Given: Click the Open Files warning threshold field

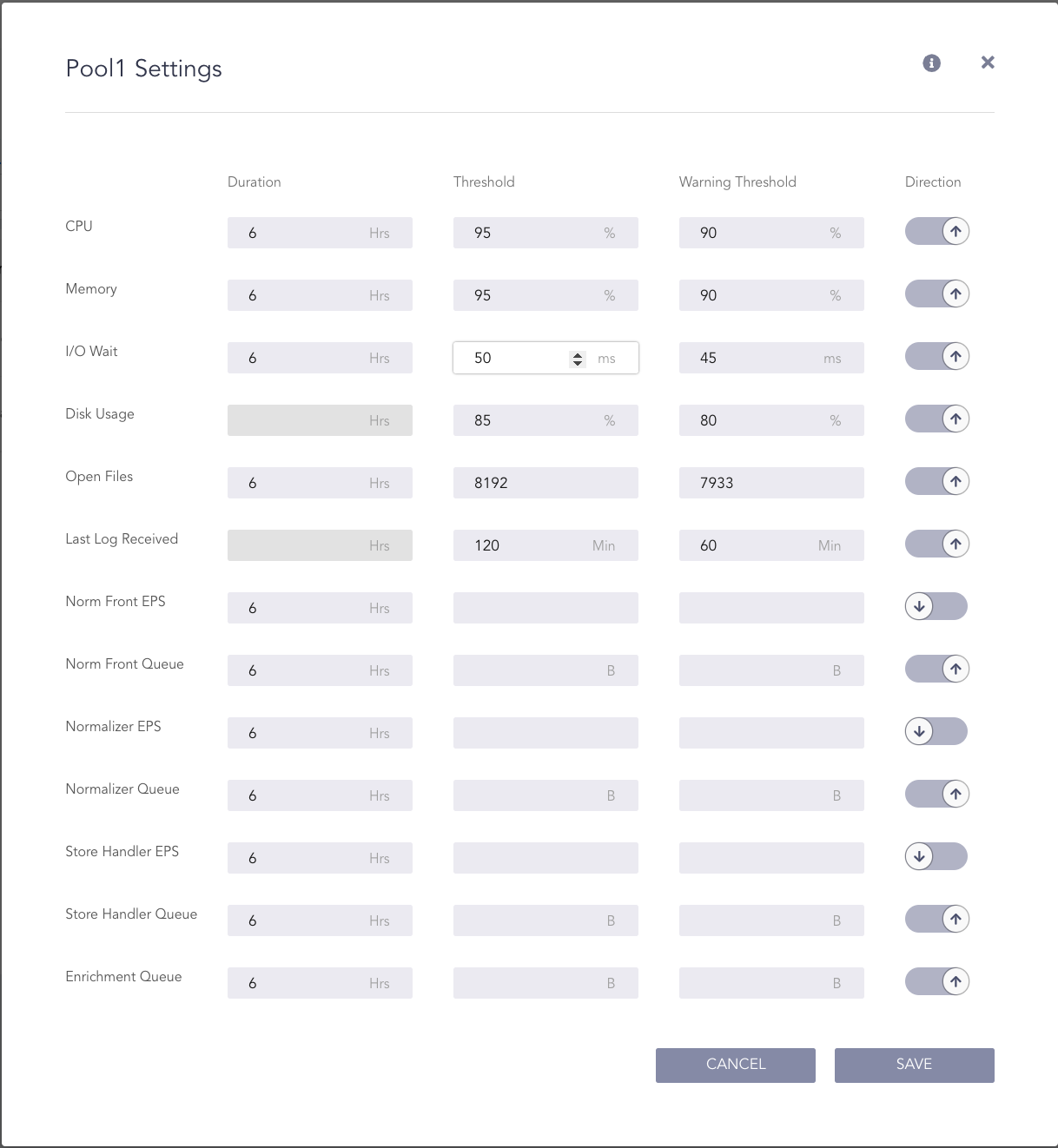Looking at the screenshot, I should [771, 482].
